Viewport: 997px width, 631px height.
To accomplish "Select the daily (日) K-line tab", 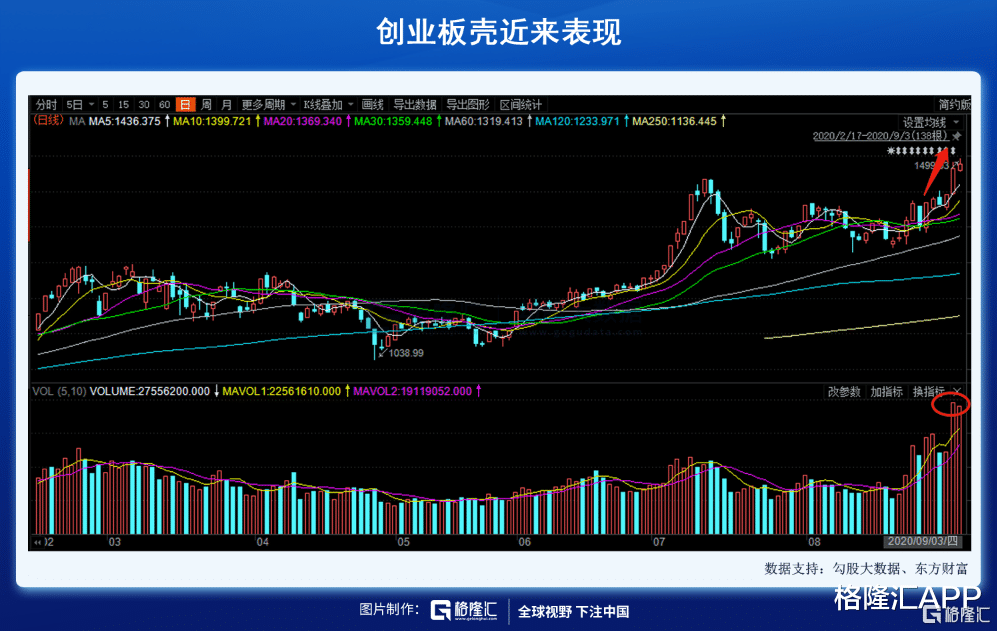I will tap(185, 104).
